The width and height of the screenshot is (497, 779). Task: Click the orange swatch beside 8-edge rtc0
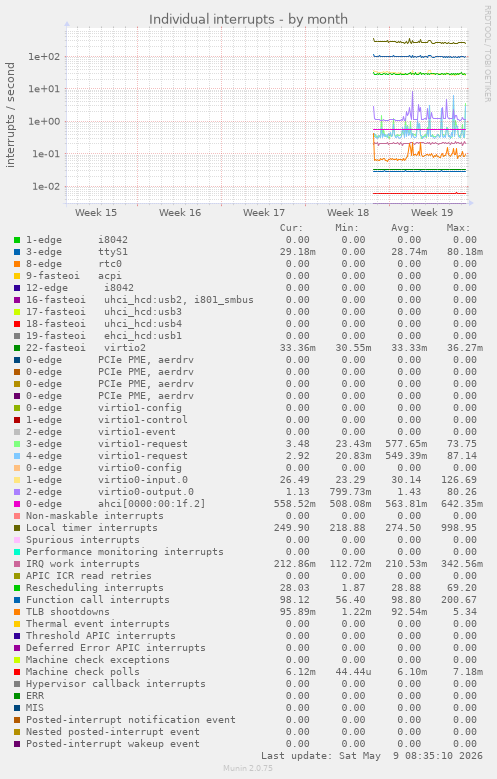17,264
